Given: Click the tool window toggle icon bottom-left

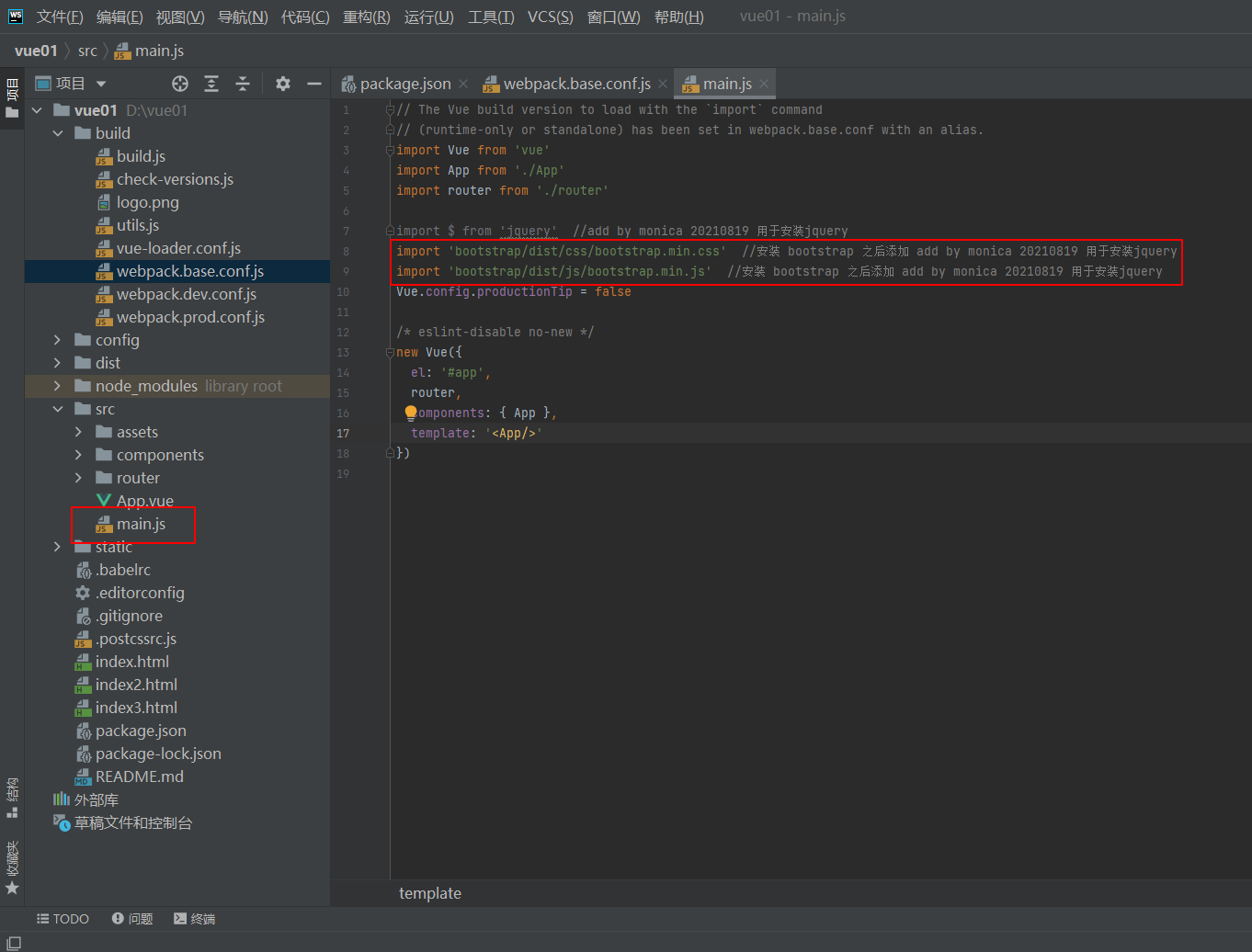Looking at the screenshot, I should click(x=14, y=944).
